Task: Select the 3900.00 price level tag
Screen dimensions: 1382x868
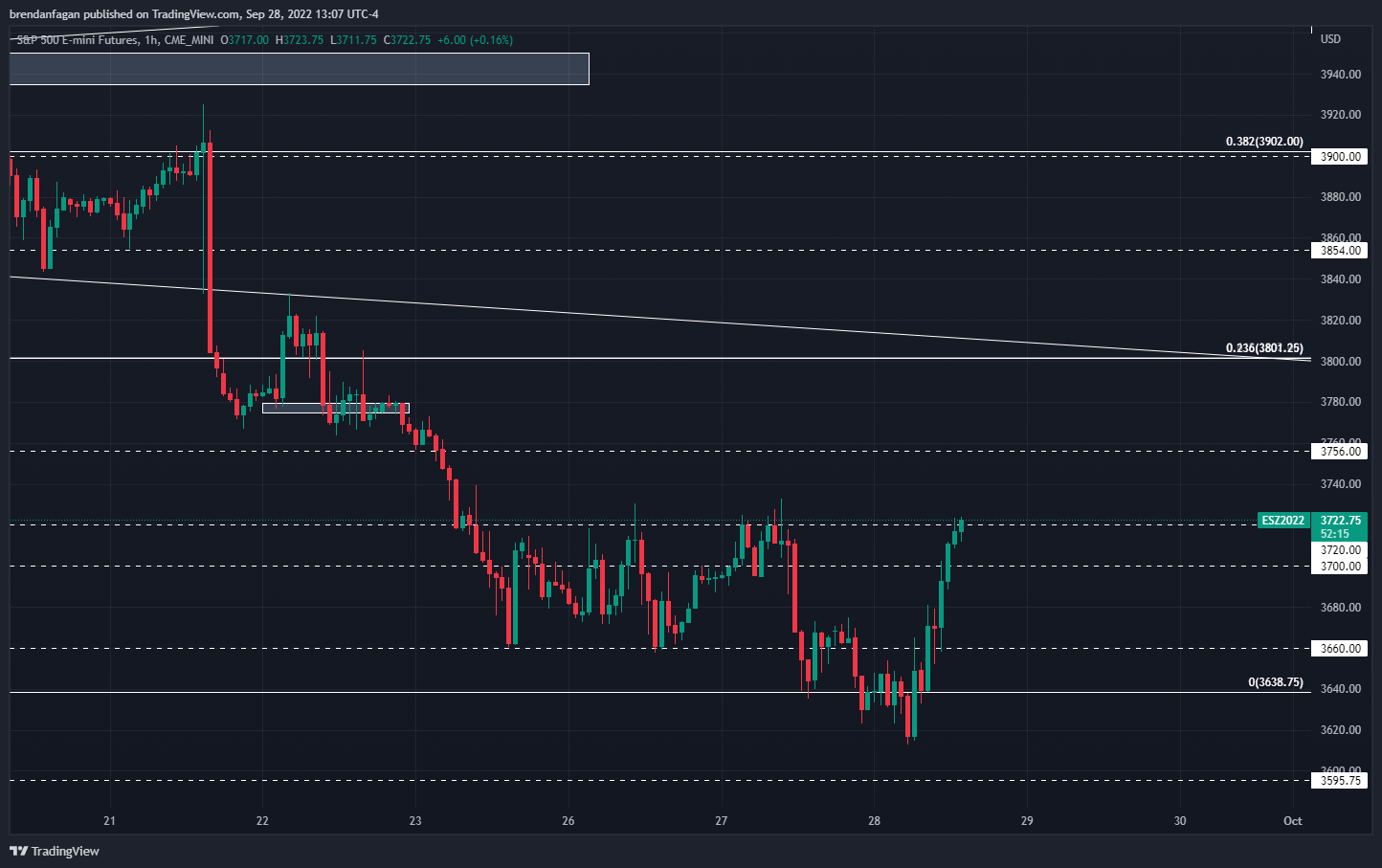Action: click(1340, 157)
